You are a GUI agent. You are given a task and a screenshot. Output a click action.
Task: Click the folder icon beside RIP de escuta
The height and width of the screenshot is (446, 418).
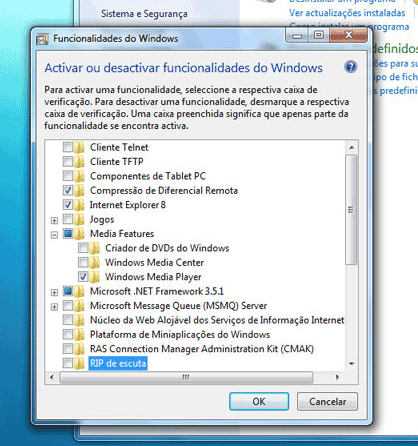79,363
